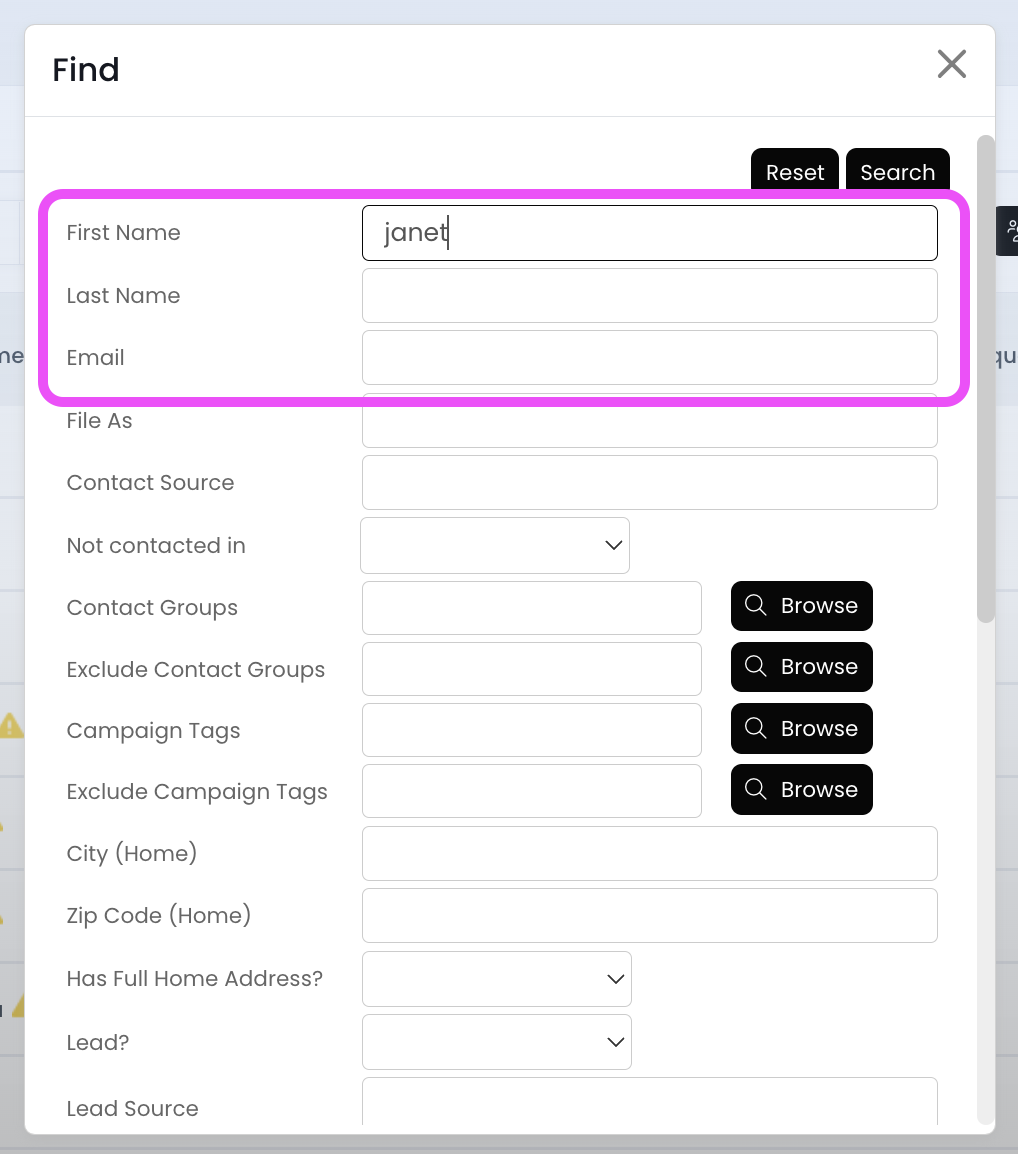The height and width of the screenshot is (1154, 1018).
Task: Focus the Contact Source field
Action: click(x=649, y=482)
